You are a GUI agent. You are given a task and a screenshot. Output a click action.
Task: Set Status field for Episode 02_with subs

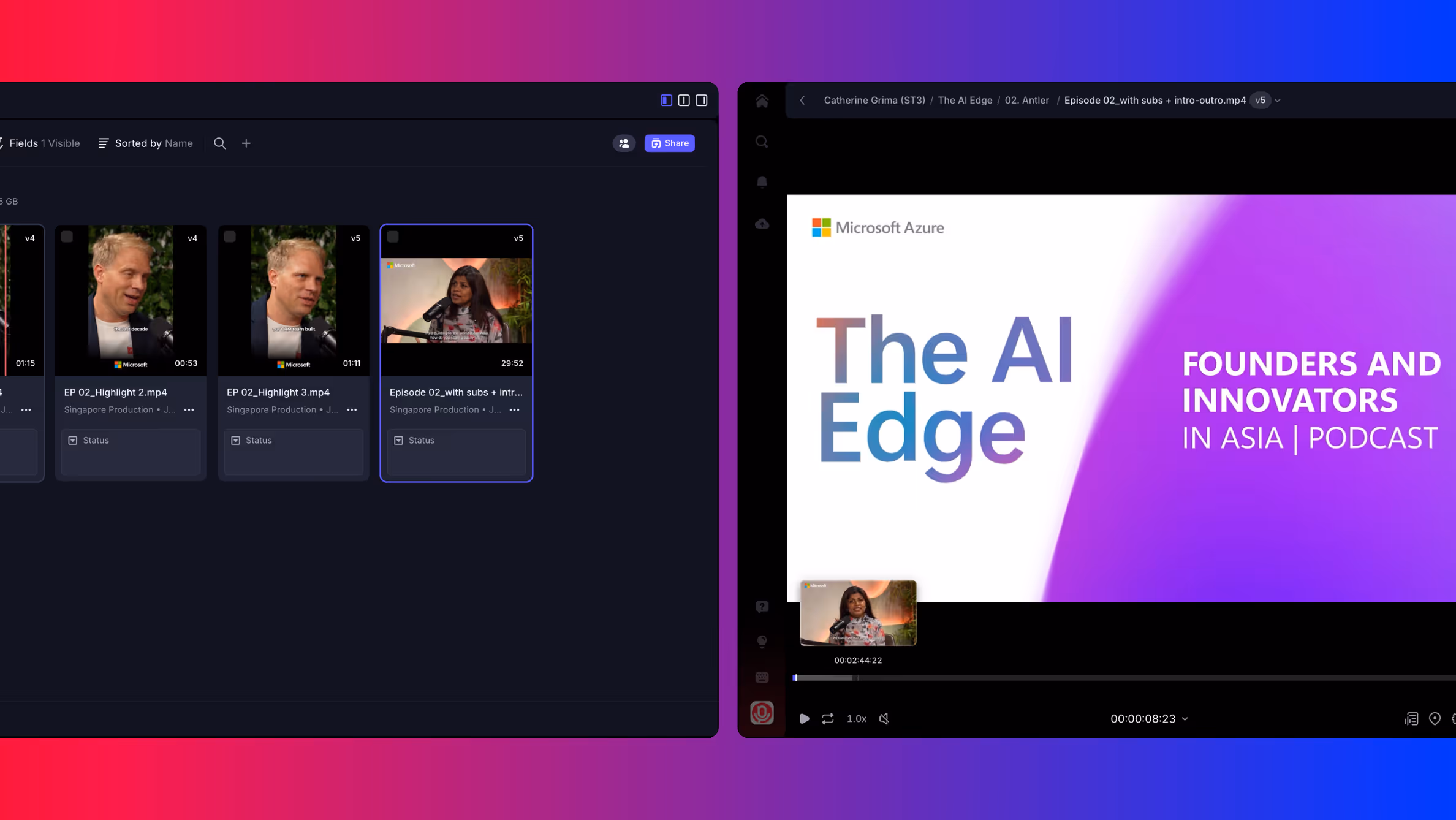[x=457, y=452]
